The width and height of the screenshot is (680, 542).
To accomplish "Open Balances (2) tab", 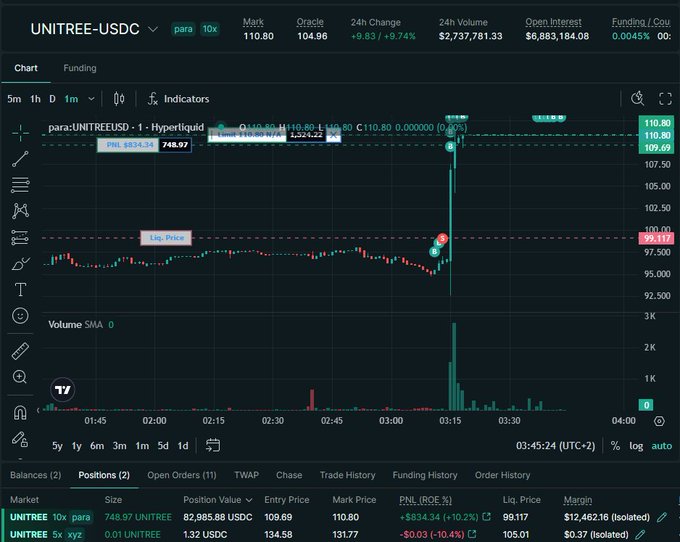I will click(x=36, y=475).
